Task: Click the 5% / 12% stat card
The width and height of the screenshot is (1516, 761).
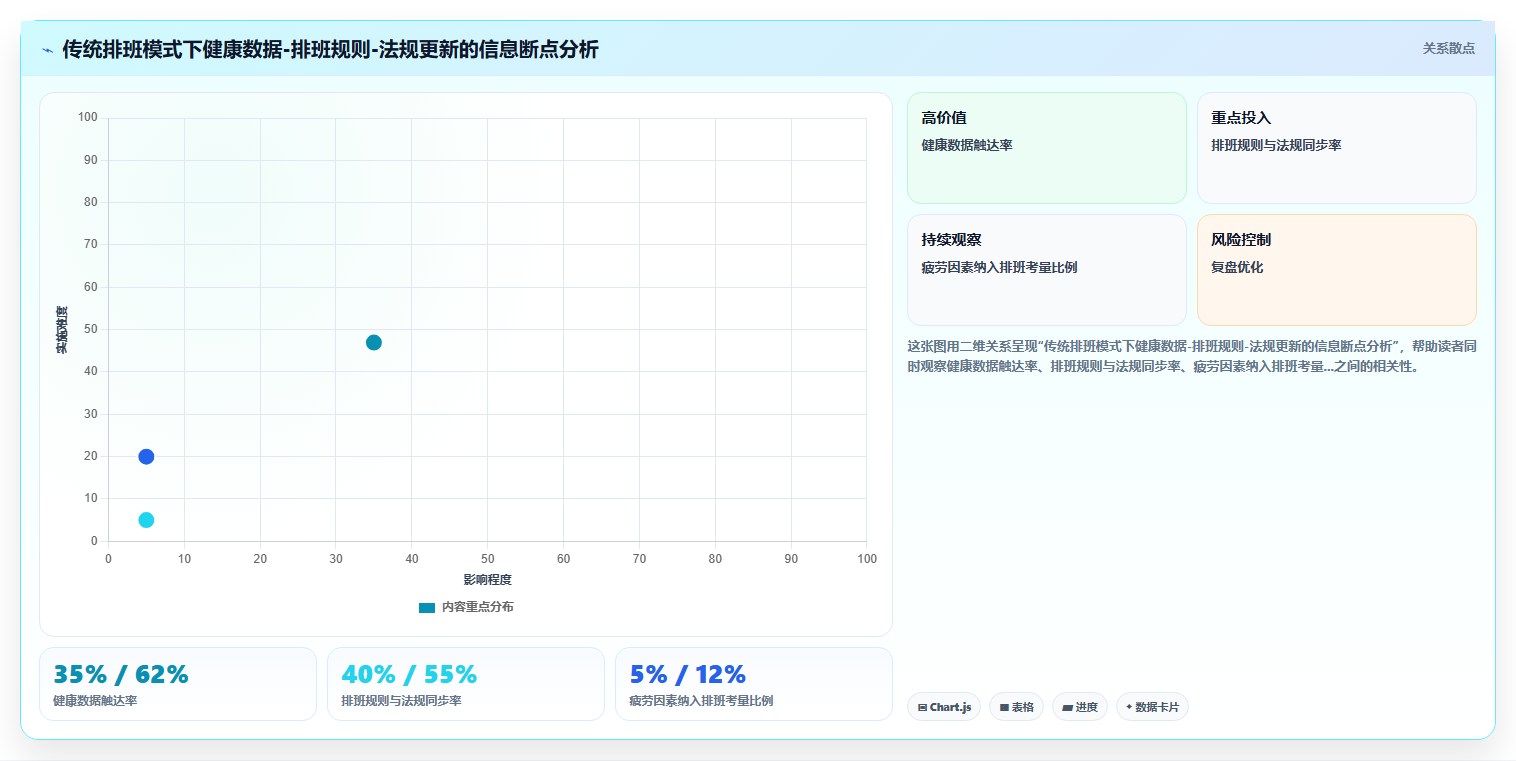Action: [754, 684]
